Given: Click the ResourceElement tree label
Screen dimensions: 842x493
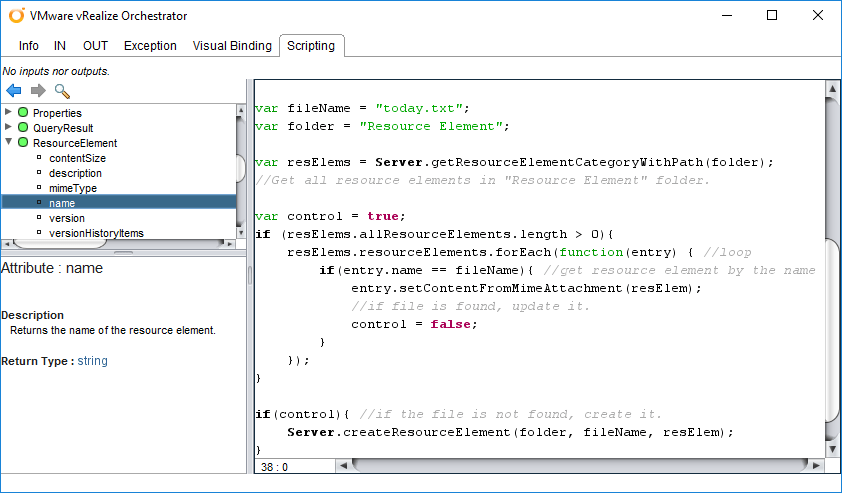Looking at the screenshot, I should pyautogui.click(x=75, y=143).
